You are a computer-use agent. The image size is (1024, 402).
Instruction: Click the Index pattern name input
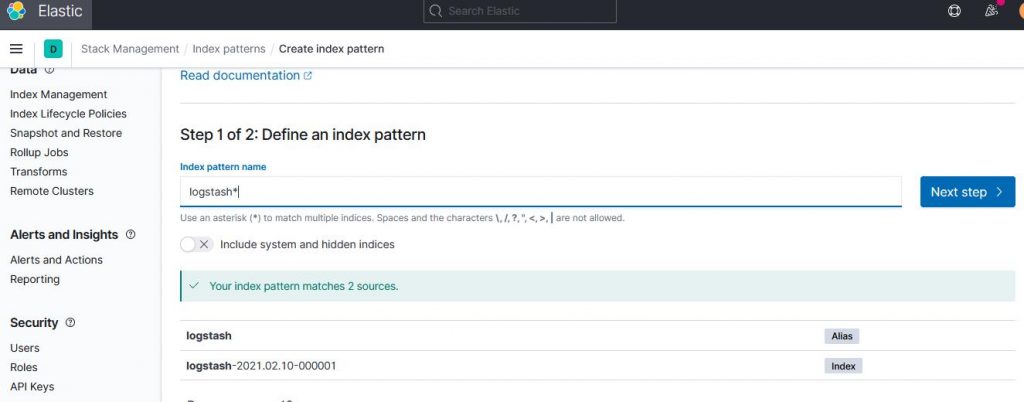coord(541,192)
